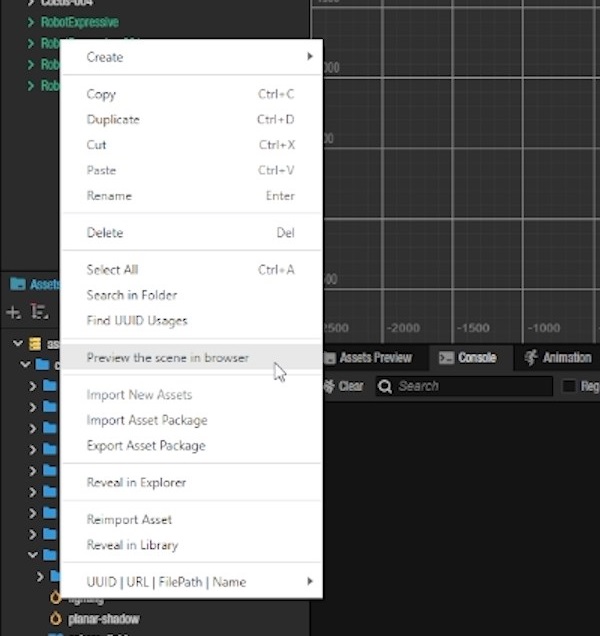Click the add new asset plus icon

(x=13, y=313)
